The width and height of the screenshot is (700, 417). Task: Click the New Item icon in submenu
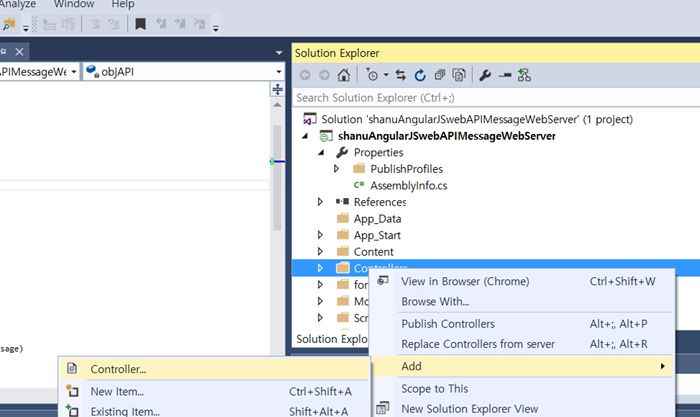[x=72, y=391]
